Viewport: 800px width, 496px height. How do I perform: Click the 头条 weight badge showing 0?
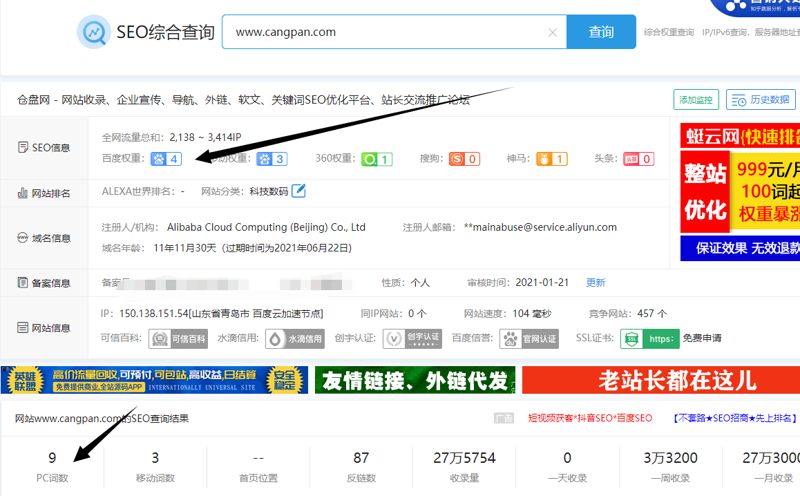[639, 159]
